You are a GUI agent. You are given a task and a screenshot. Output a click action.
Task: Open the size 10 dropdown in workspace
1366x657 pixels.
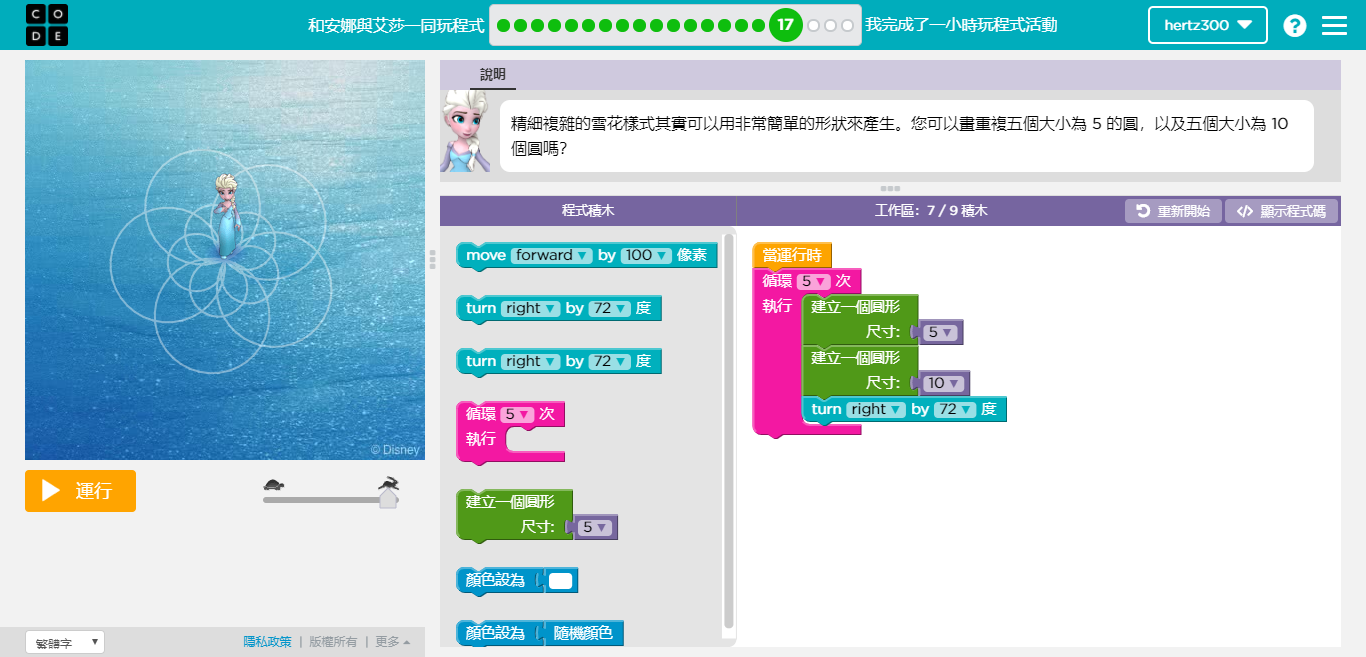943,383
